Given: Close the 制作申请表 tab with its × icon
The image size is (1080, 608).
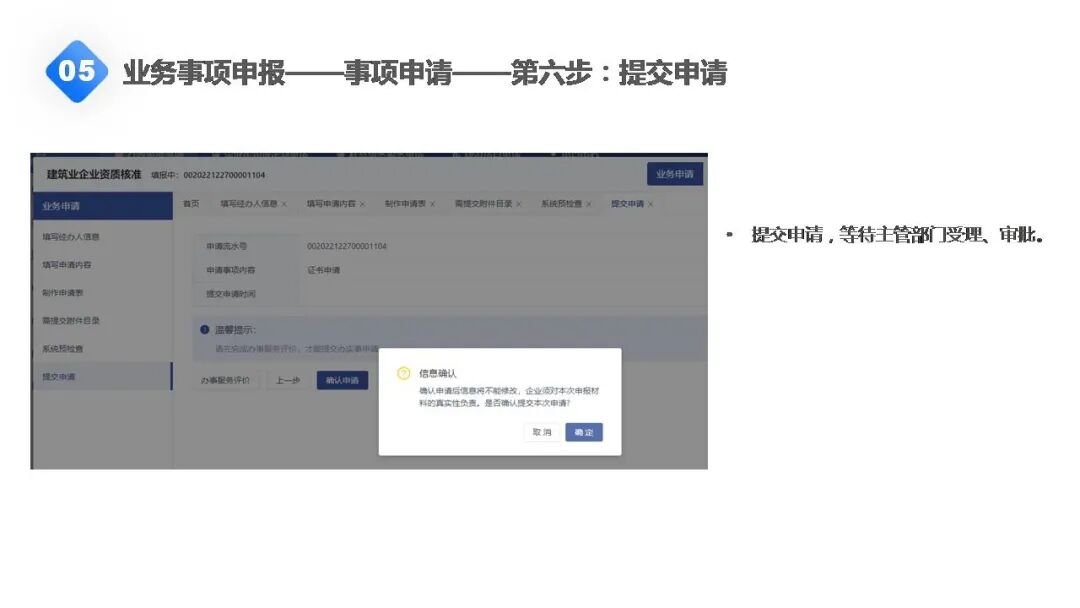Looking at the screenshot, I should click(434, 201).
